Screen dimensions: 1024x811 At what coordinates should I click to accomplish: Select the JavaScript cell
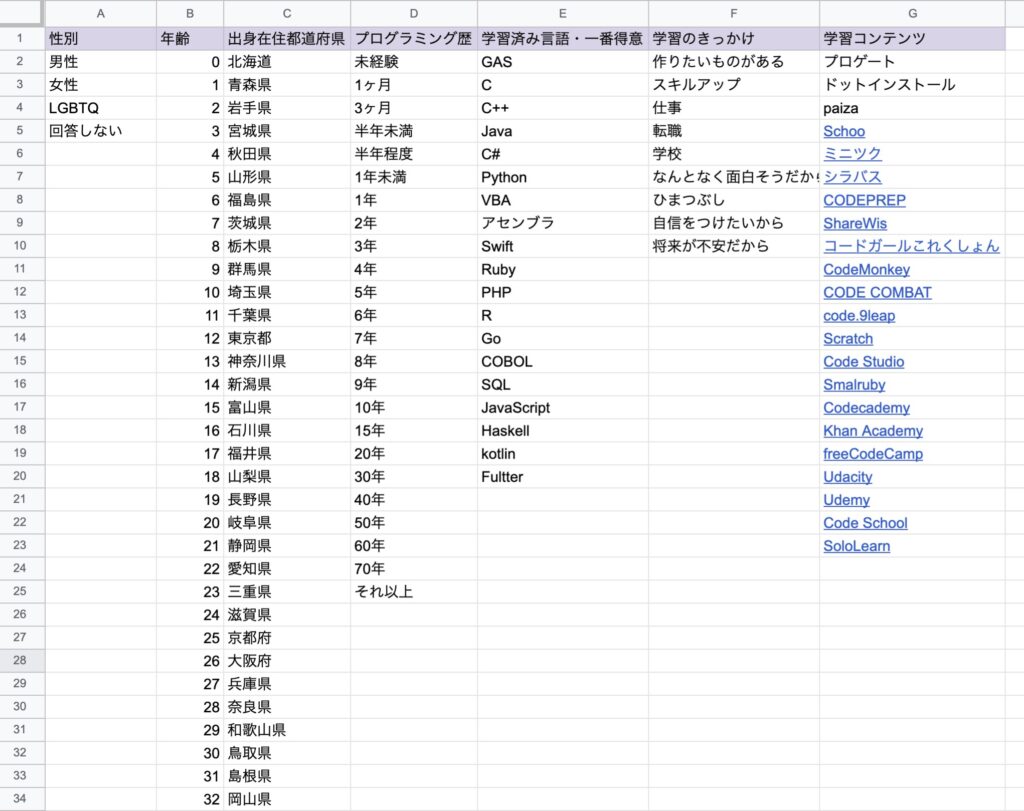pos(562,407)
